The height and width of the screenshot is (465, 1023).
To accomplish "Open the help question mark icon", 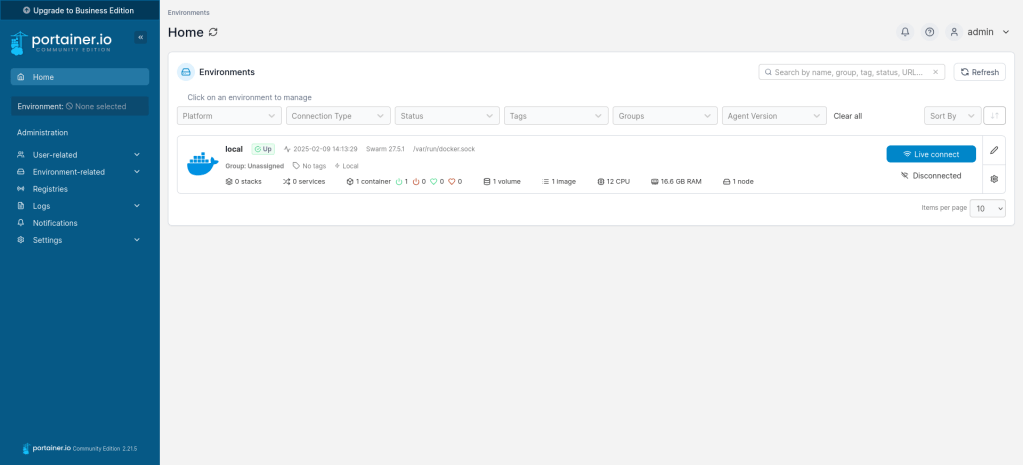I will [930, 32].
